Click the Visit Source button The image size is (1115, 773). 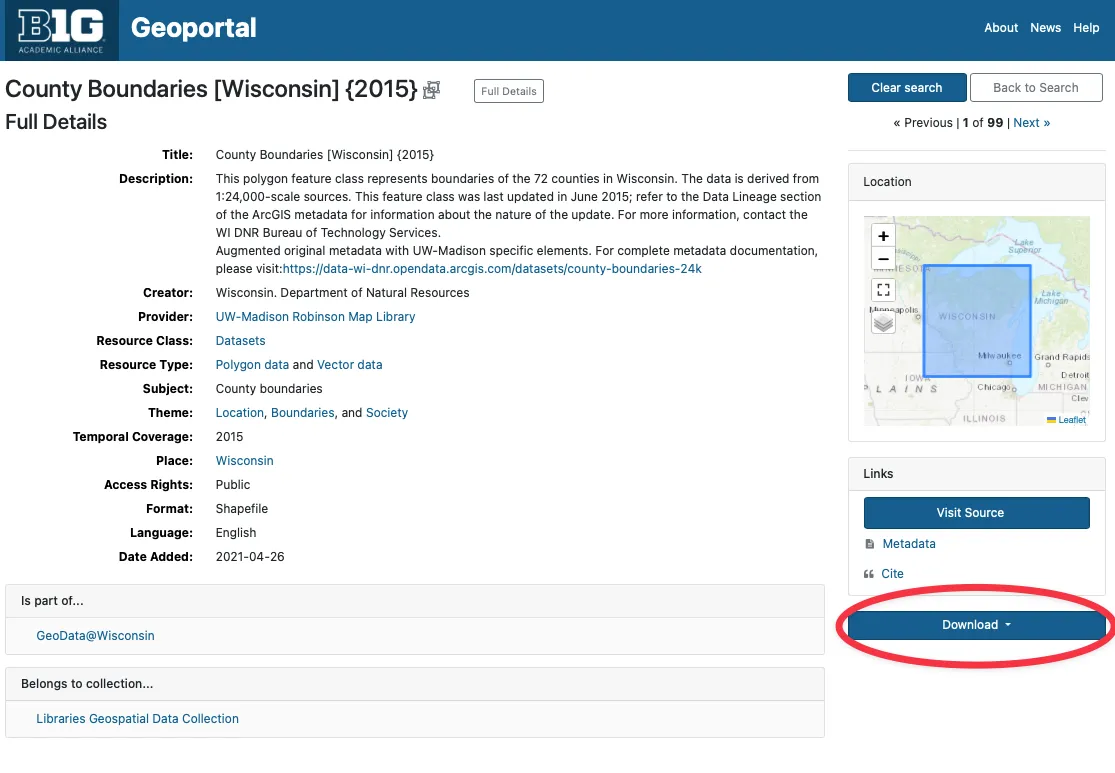976,513
